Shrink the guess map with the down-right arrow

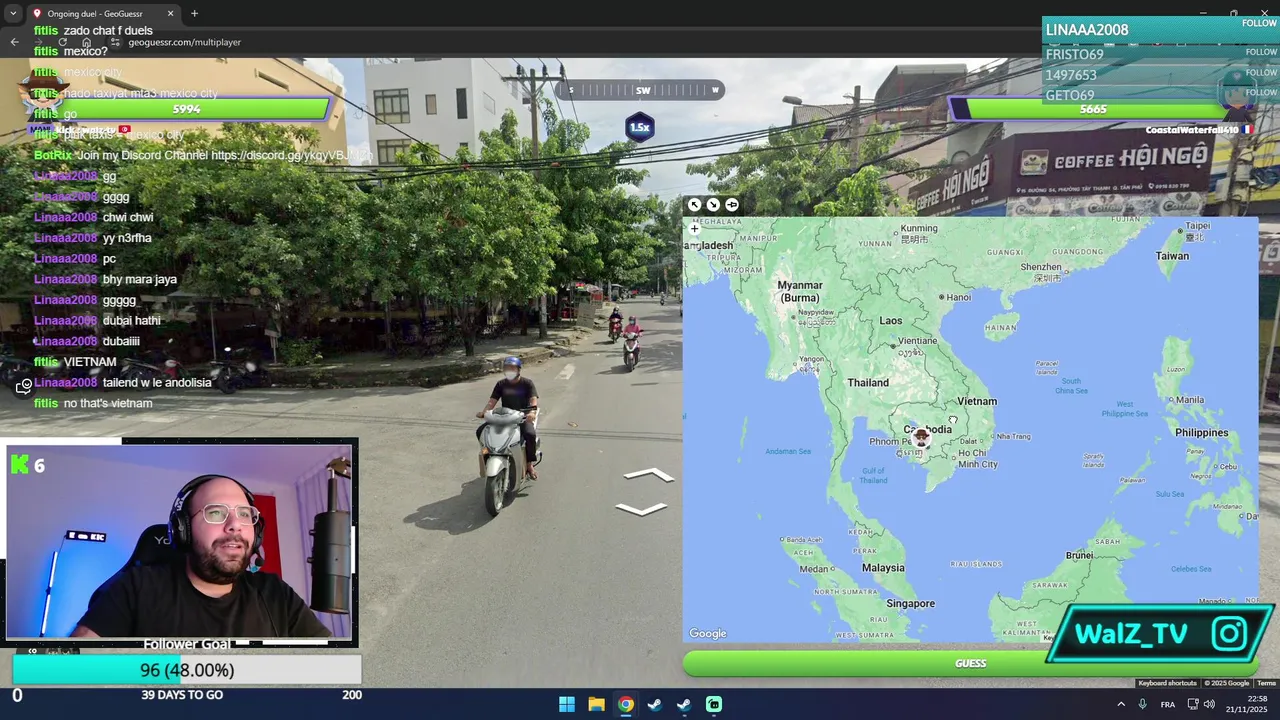[x=713, y=205]
